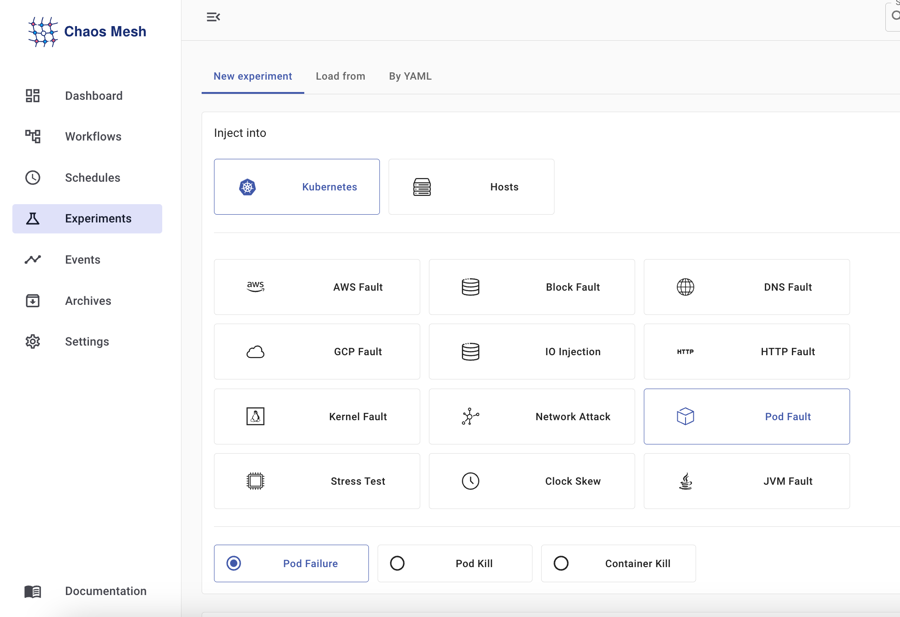Select the JVM Fault Java icon
The height and width of the screenshot is (617, 900).
tap(685, 481)
